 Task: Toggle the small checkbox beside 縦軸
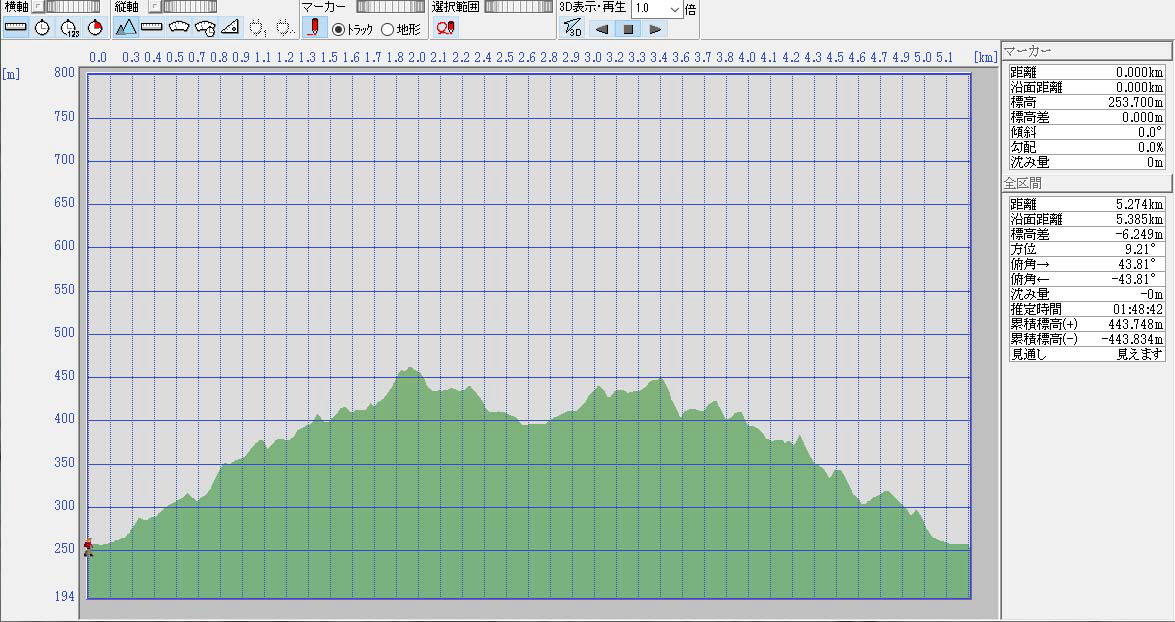tap(154, 7)
